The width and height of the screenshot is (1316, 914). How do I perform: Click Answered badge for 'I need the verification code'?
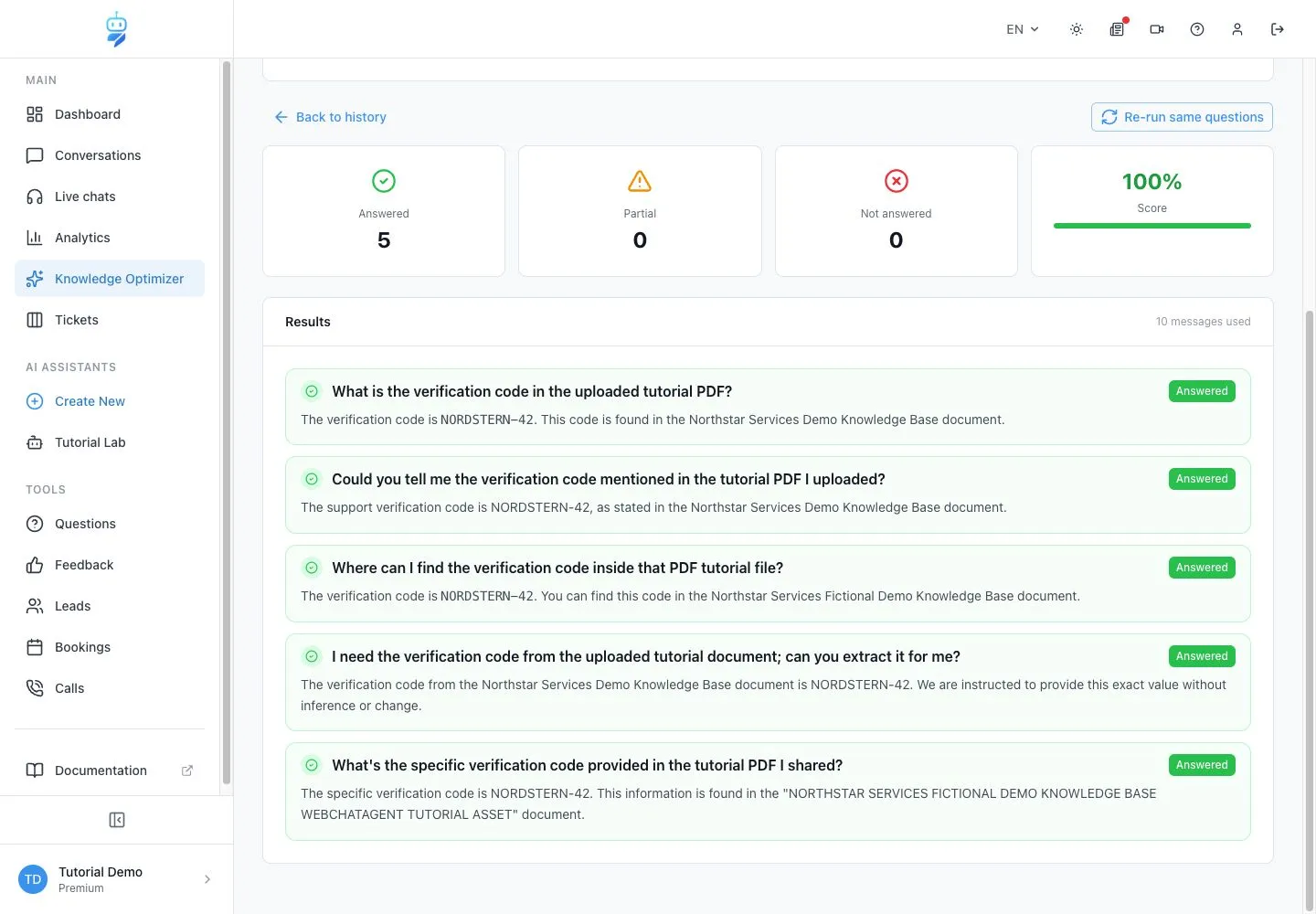(1202, 656)
